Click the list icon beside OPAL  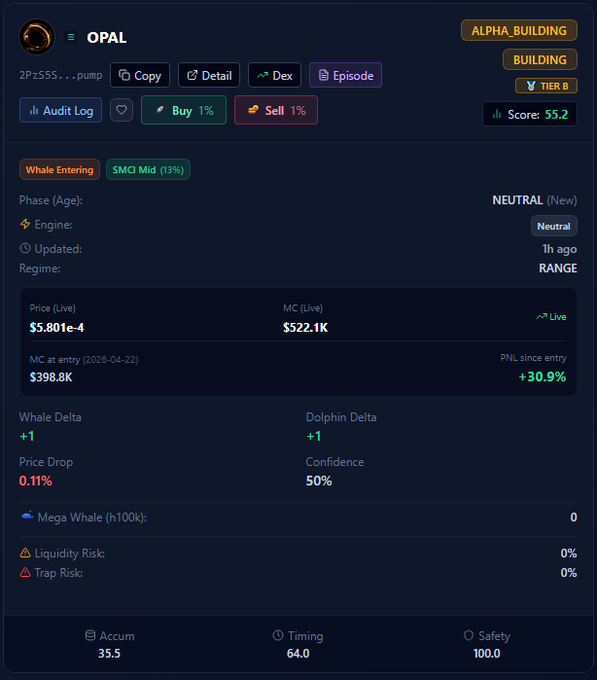point(71,37)
